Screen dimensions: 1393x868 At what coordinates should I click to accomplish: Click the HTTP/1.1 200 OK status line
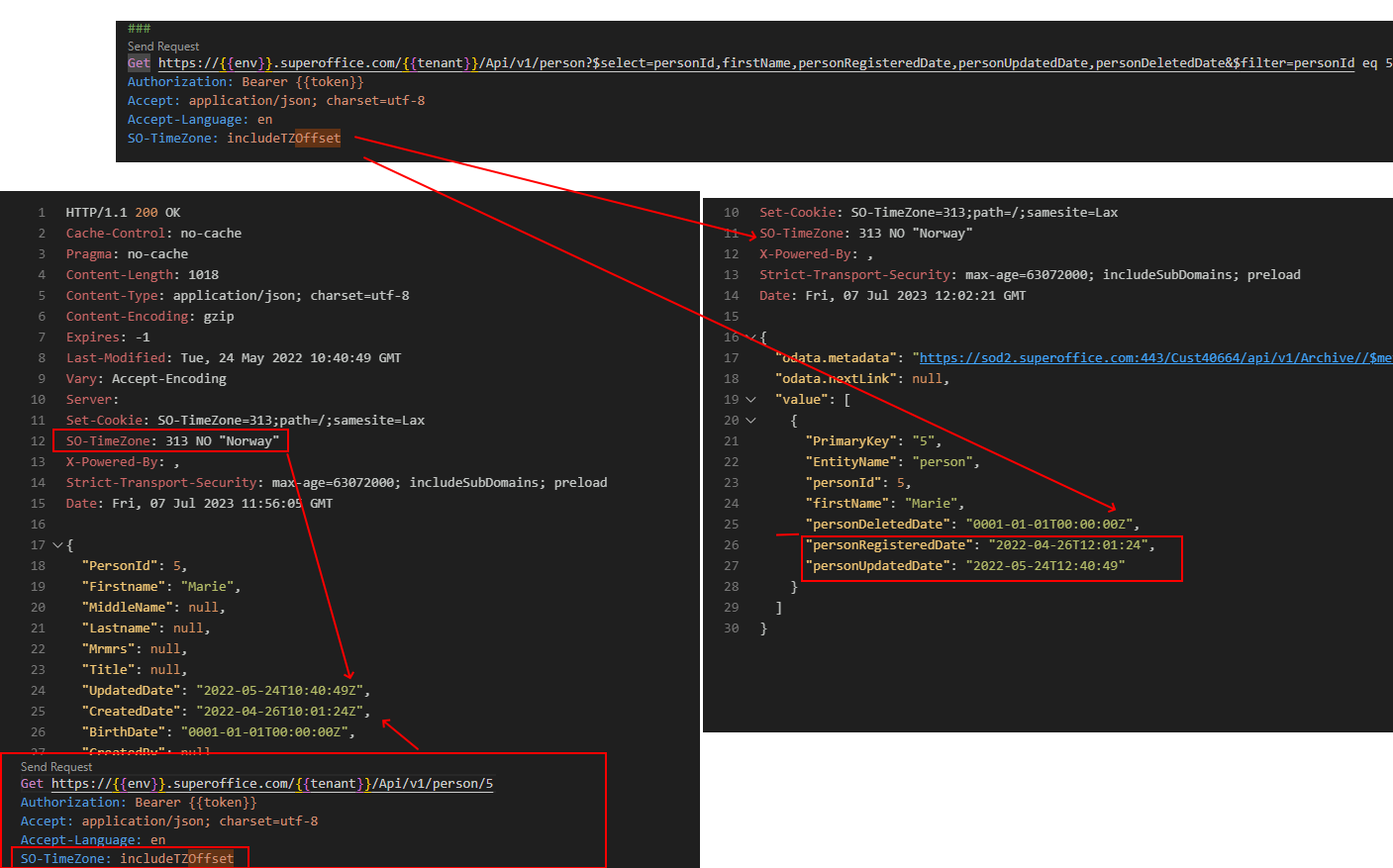tap(123, 213)
